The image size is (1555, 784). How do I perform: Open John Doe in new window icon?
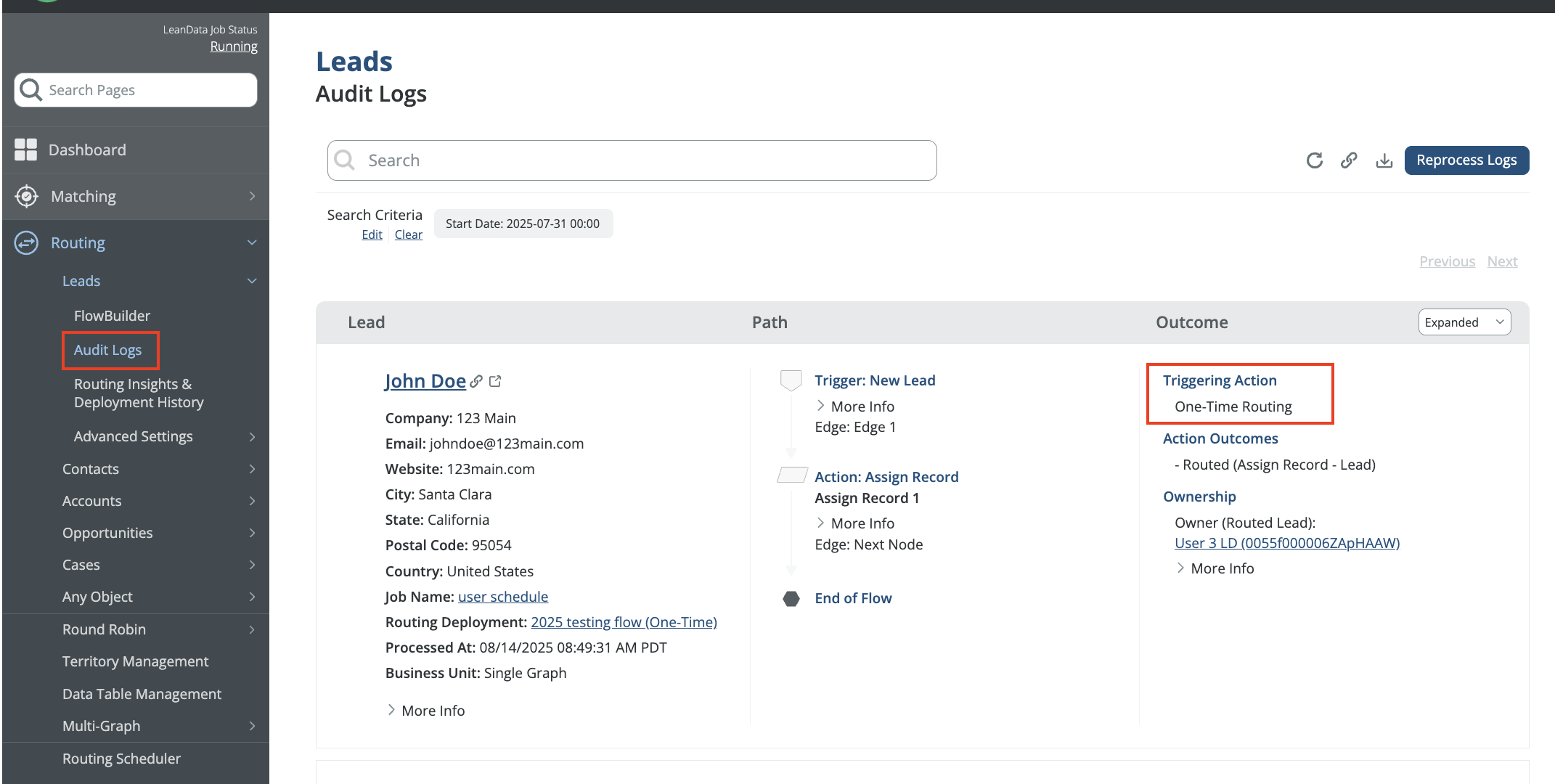[495, 381]
